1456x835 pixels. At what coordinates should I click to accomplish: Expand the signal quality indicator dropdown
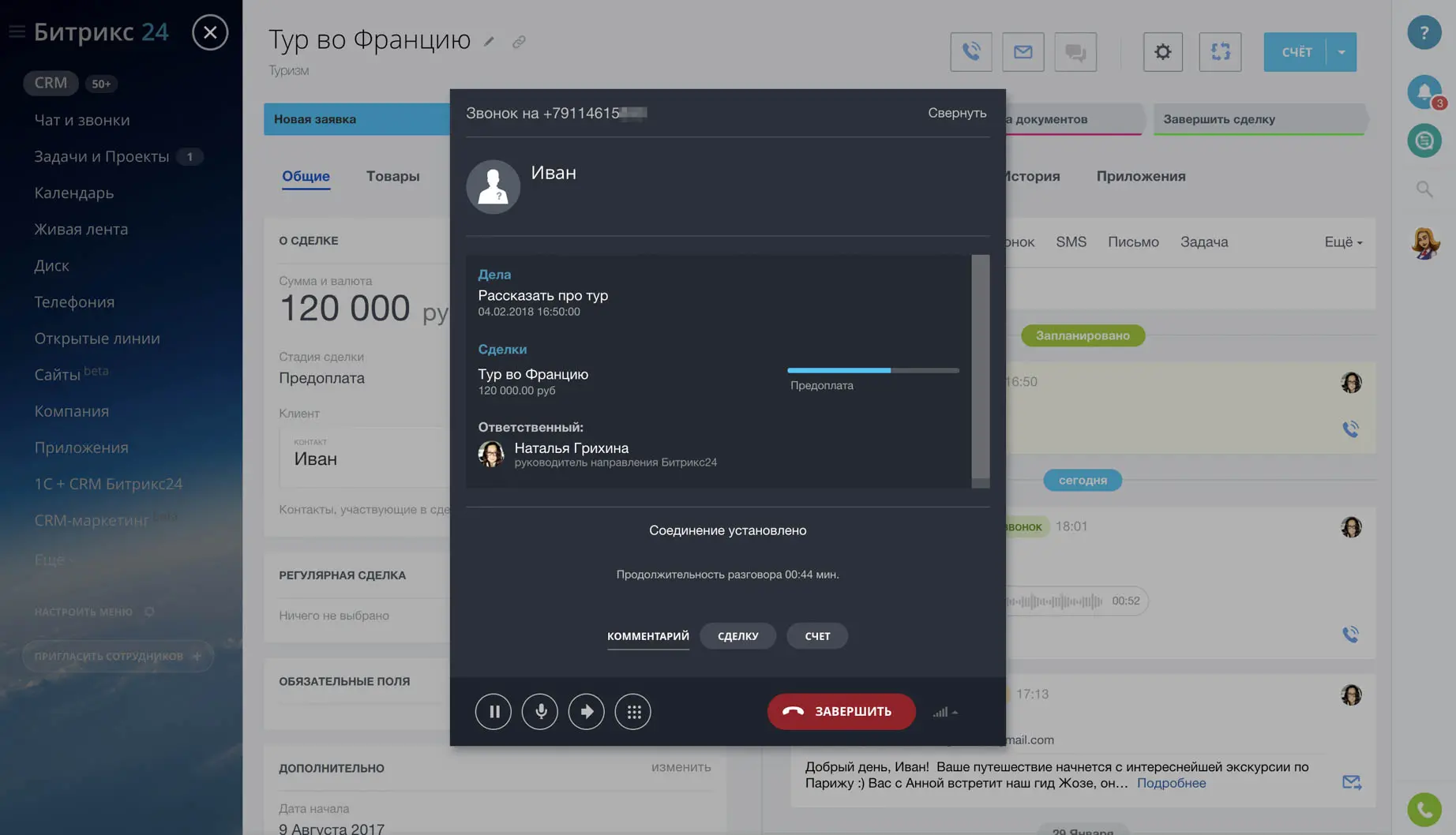945,712
